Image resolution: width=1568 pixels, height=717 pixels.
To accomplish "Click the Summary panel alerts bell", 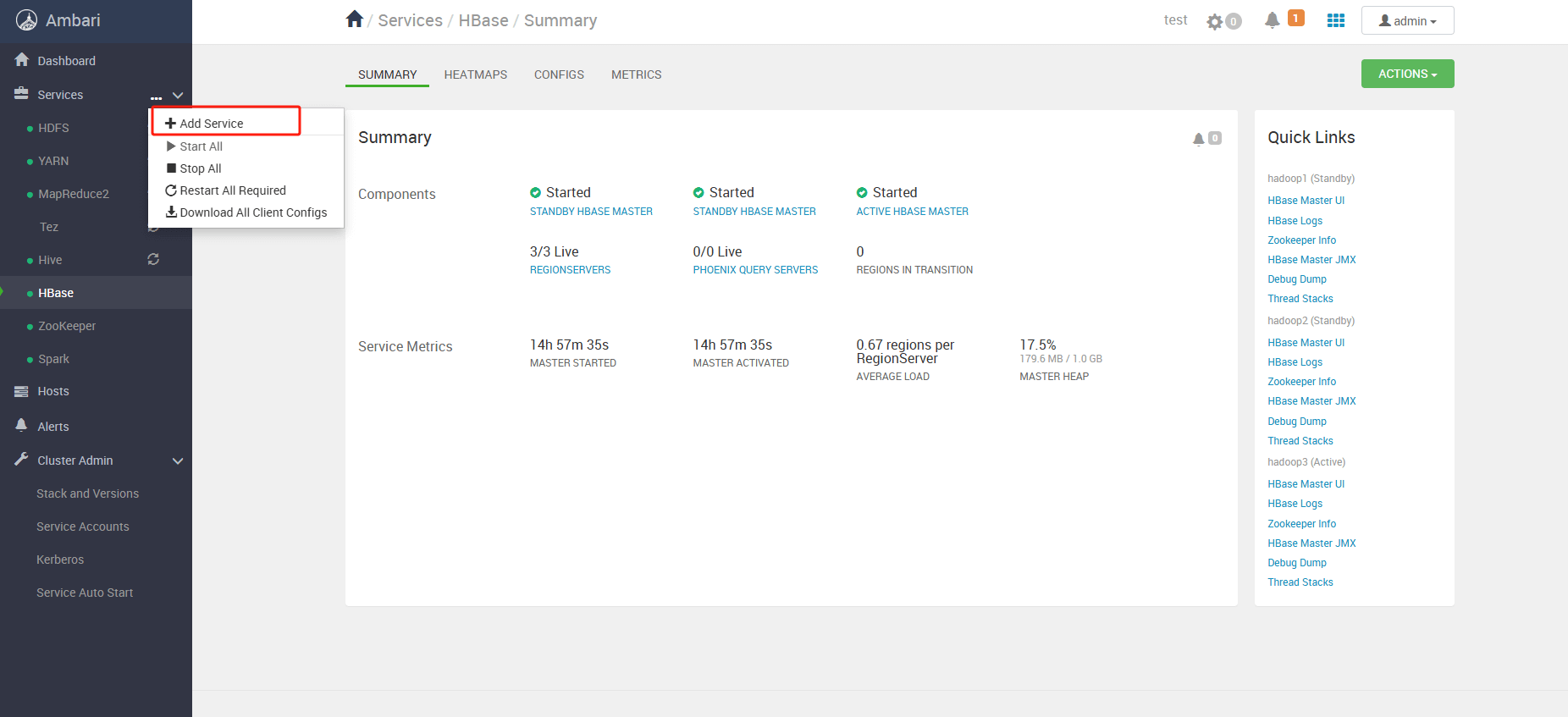I will pyautogui.click(x=1198, y=138).
